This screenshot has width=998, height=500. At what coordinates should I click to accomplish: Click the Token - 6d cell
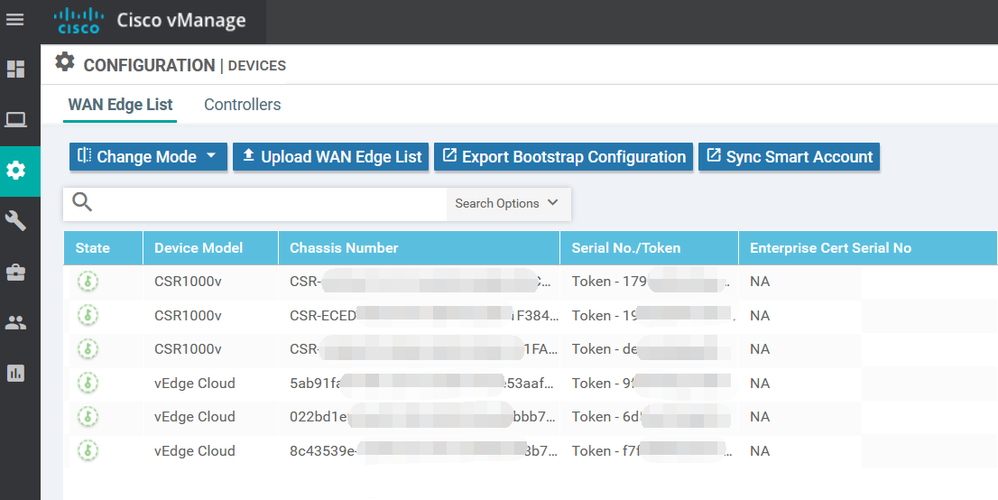[650, 417]
